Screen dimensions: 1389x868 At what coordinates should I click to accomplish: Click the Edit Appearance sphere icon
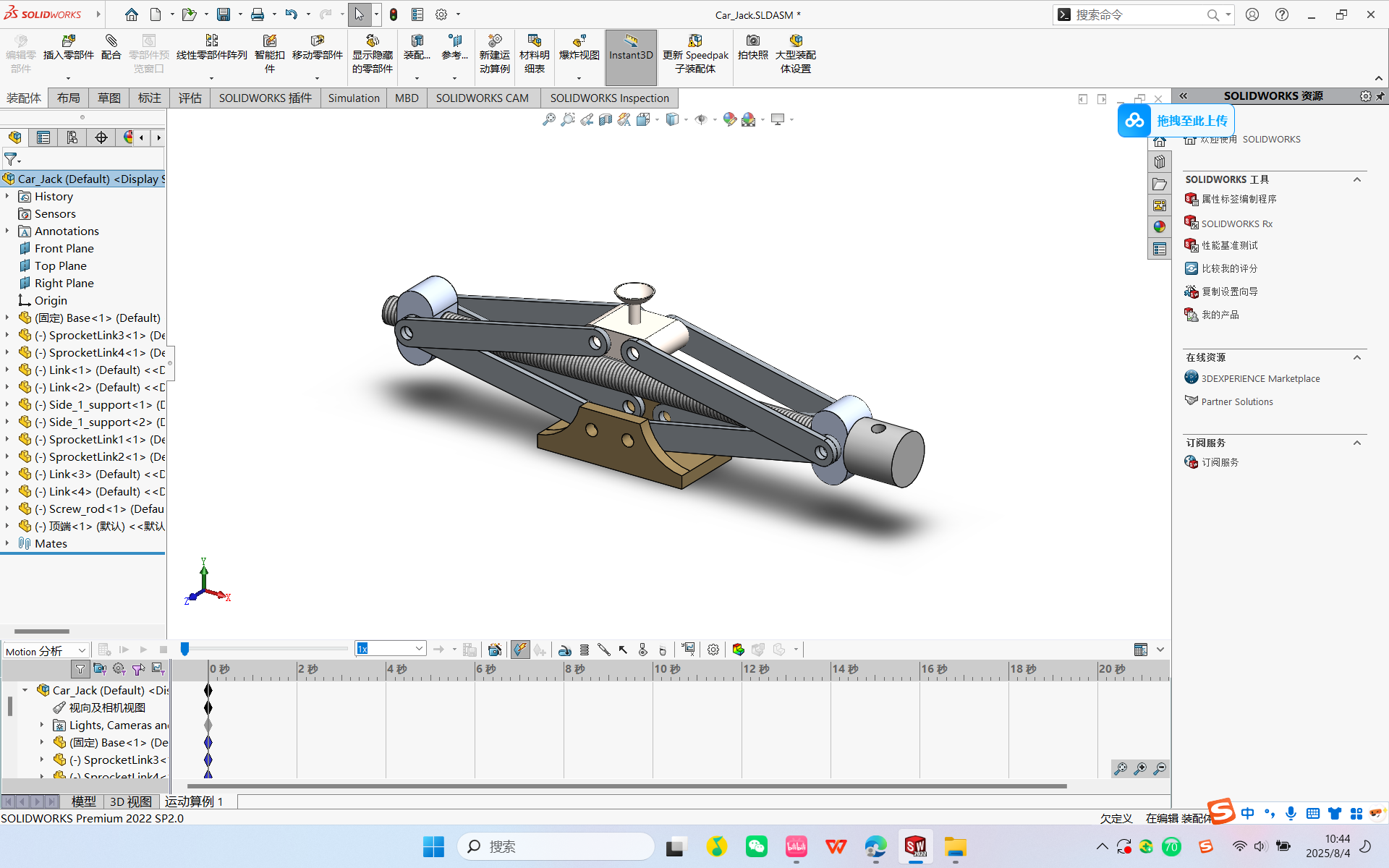point(729,119)
